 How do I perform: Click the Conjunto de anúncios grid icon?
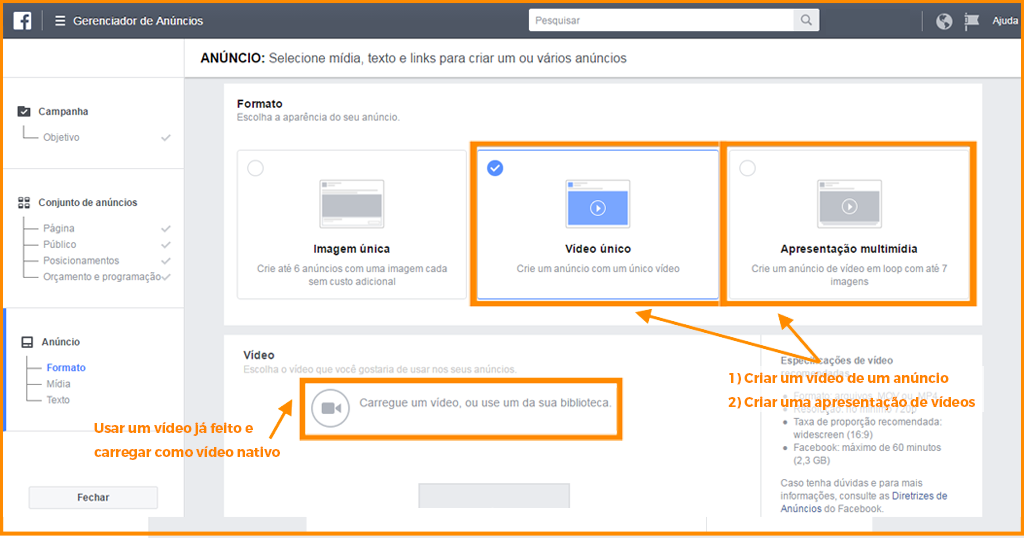[x=25, y=203]
